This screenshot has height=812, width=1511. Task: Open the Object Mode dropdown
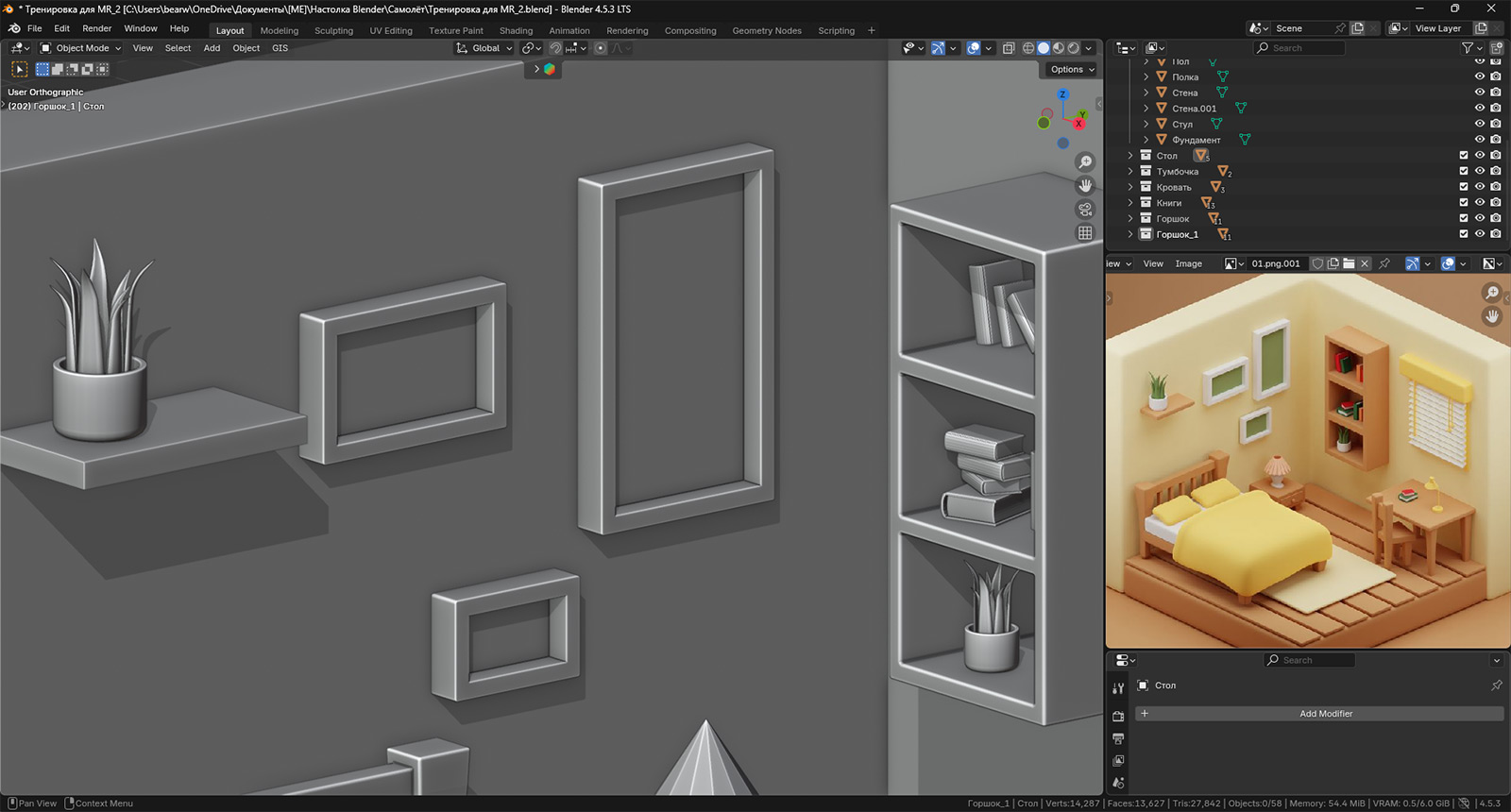click(81, 48)
